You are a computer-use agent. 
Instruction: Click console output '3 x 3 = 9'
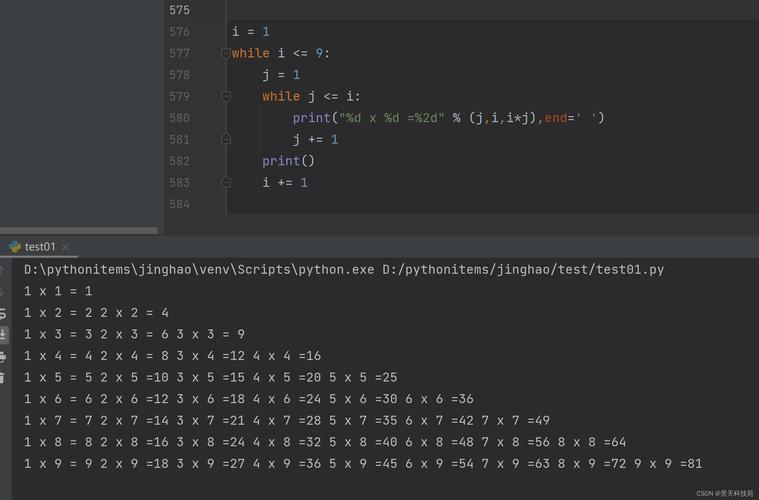pos(211,334)
